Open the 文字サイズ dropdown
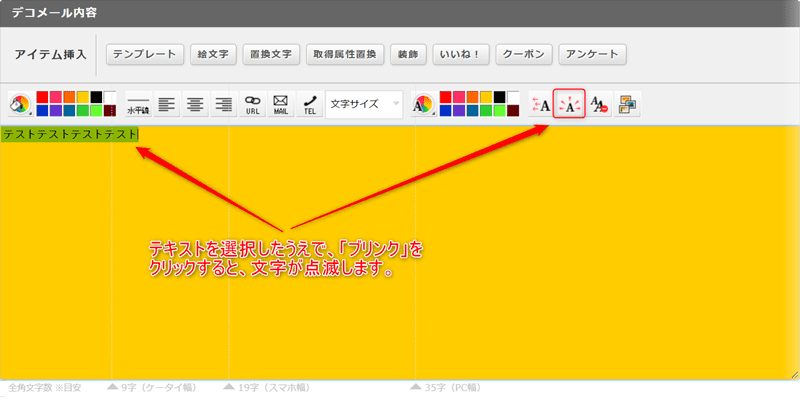This screenshot has width=800, height=405. (364, 104)
